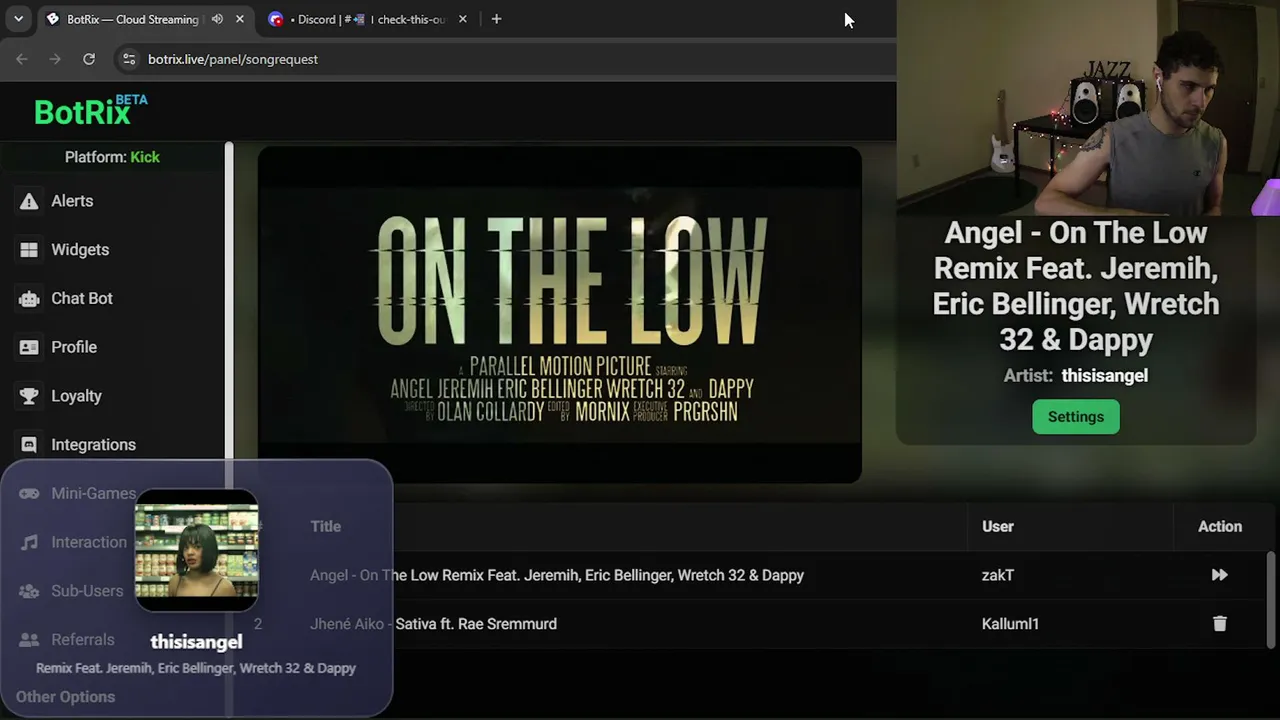The width and height of the screenshot is (1280, 720).
Task: Open the browser tab search dropdown
Action: pyautogui.click(x=18, y=19)
